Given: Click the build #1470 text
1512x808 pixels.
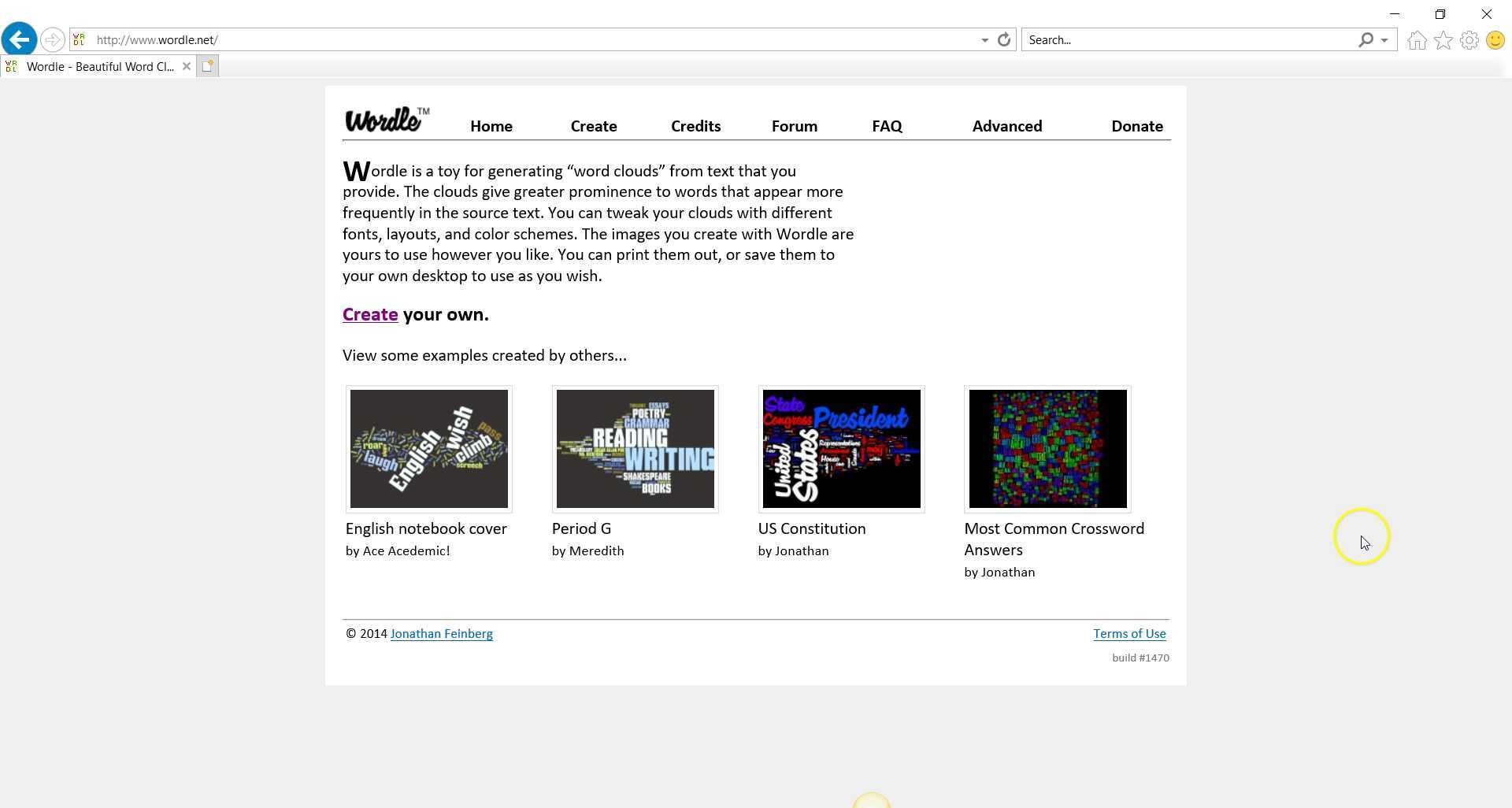Looking at the screenshot, I should (x=1140, y=658).
